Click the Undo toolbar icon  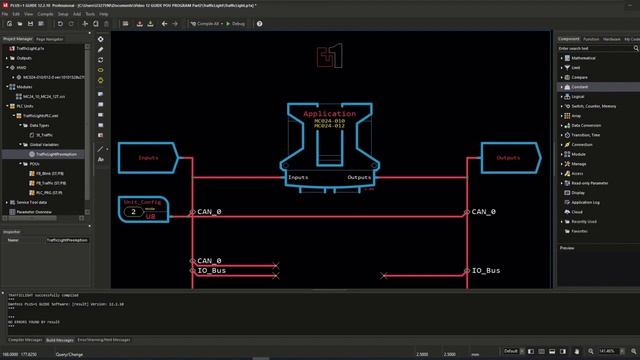click(60, 24)
